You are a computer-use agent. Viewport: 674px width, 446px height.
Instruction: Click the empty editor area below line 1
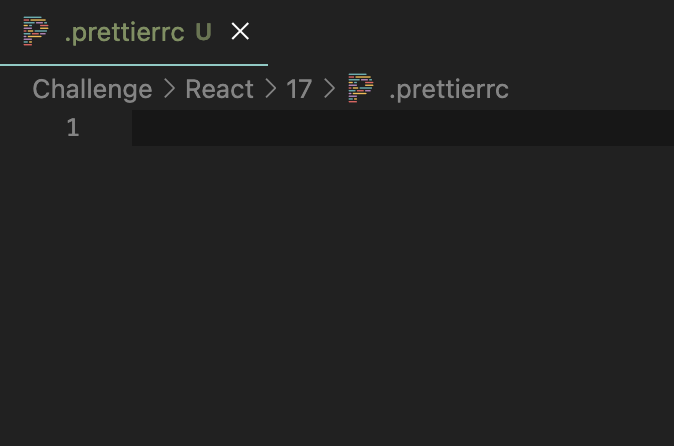[x=403, y=296]
